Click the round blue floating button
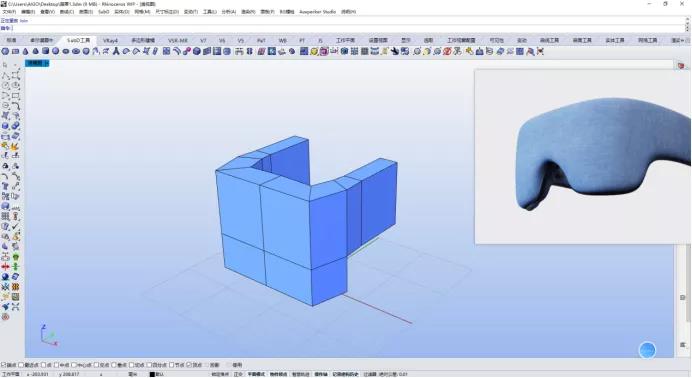Screen dimensions: 692x378 647,350
